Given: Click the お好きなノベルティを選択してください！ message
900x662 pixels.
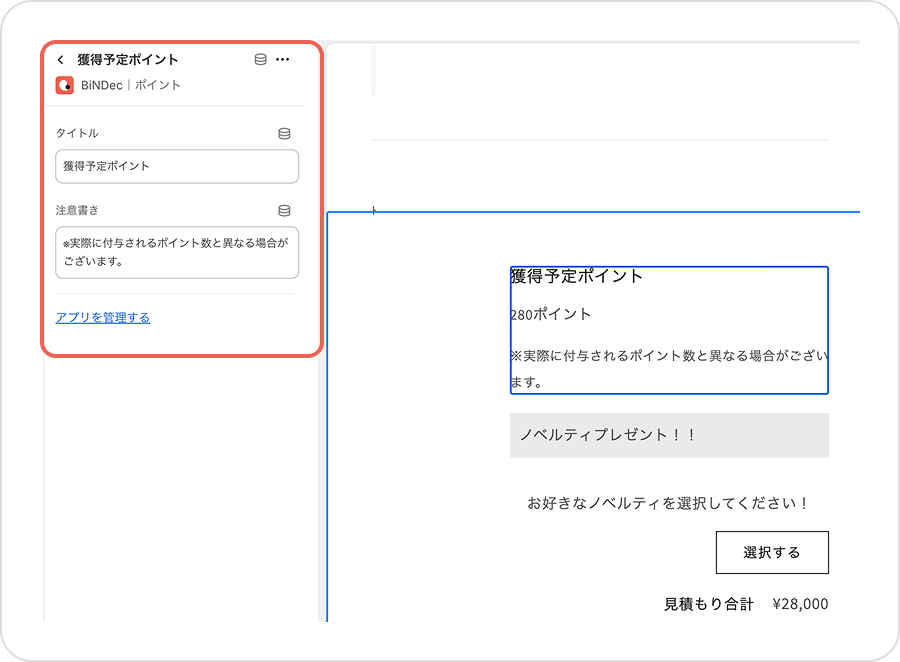Looking at the screenshot, I should click(x=668, y=503).
